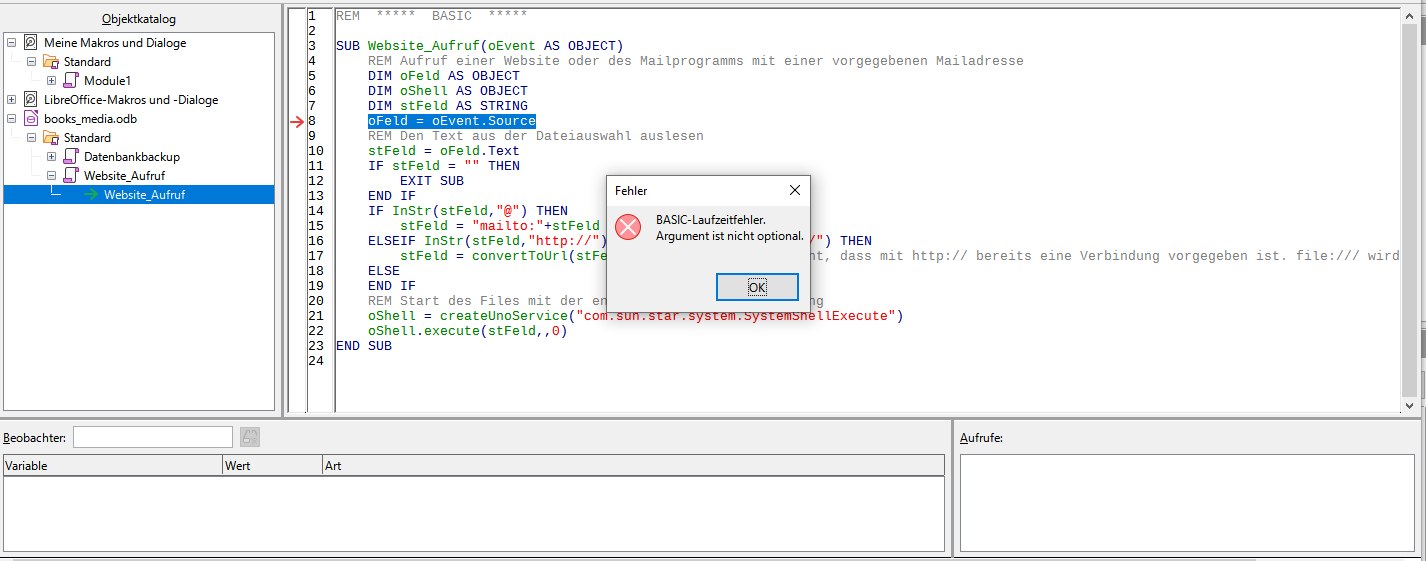Click the Beobachter label
1426x561 pixels.
click(x=35, y=438)
